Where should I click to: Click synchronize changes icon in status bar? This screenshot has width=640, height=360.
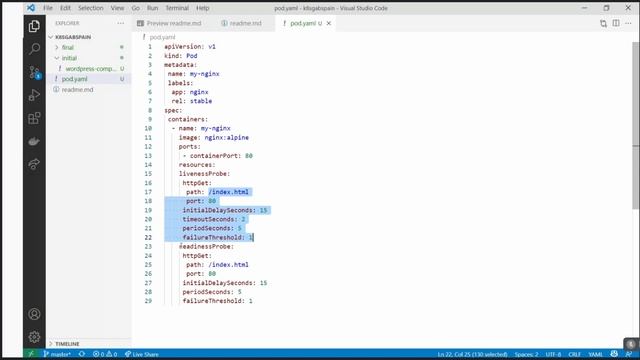[x=82, y=354]
